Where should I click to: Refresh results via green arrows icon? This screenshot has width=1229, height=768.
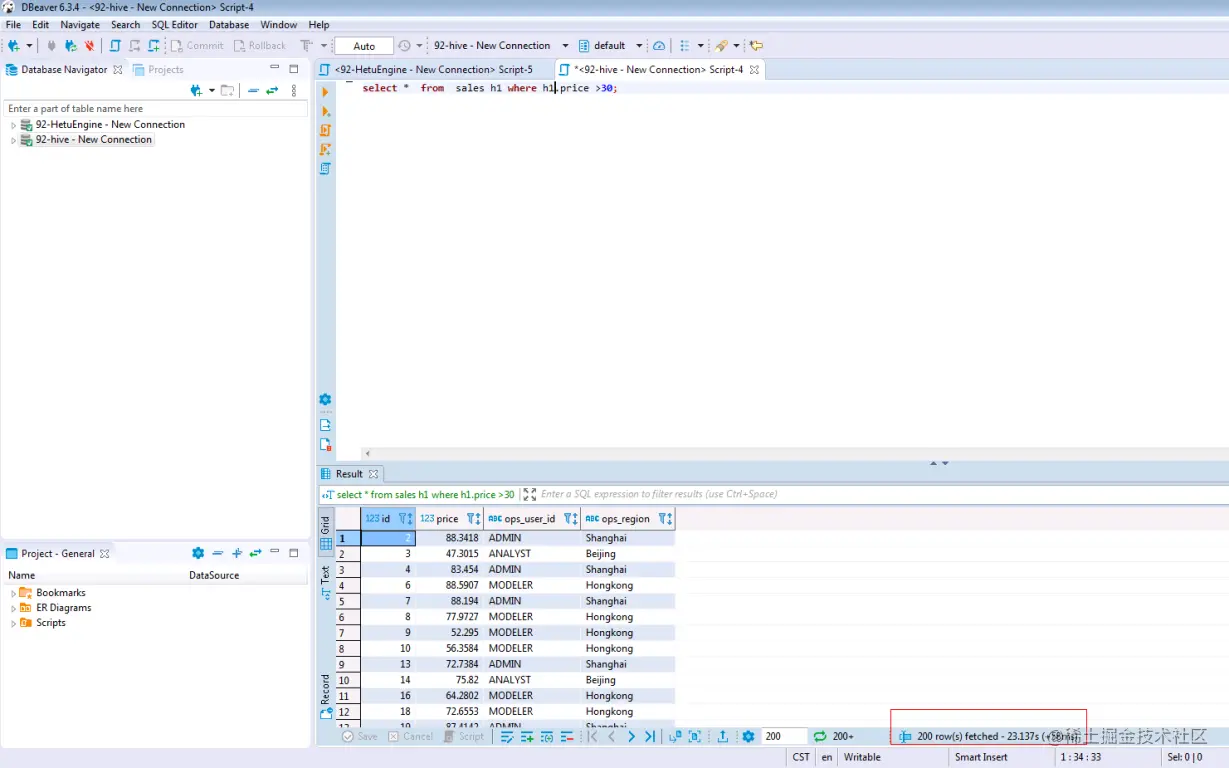pyautogui.click(x=820, y=736)
